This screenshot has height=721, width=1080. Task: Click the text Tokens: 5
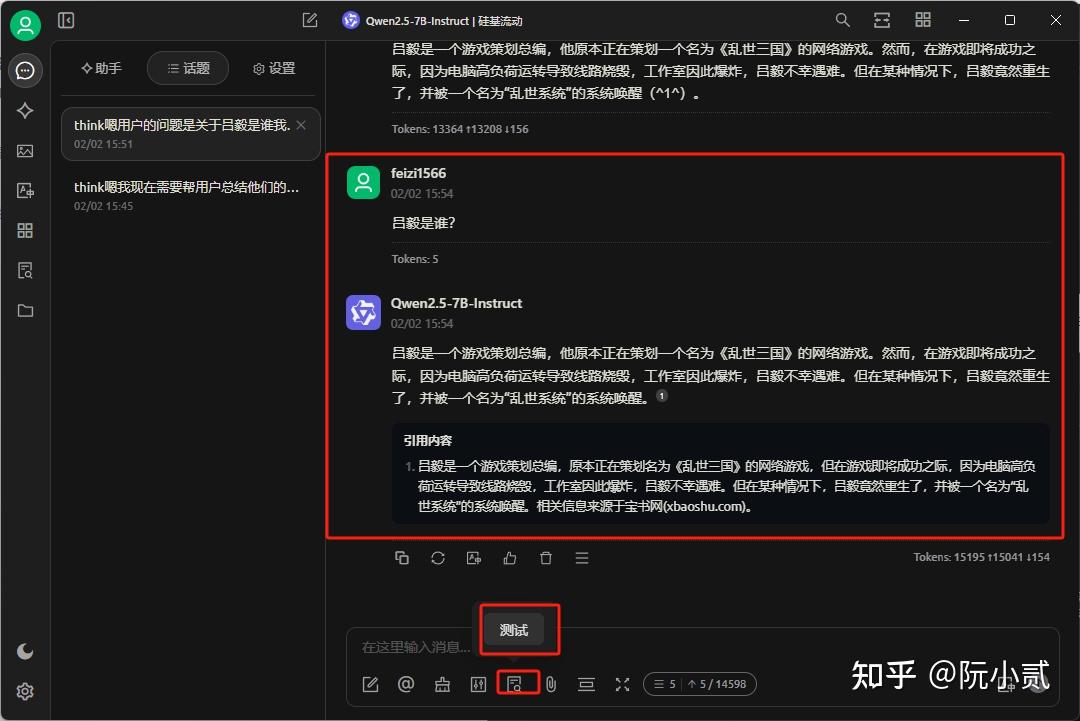click(415, 259)
